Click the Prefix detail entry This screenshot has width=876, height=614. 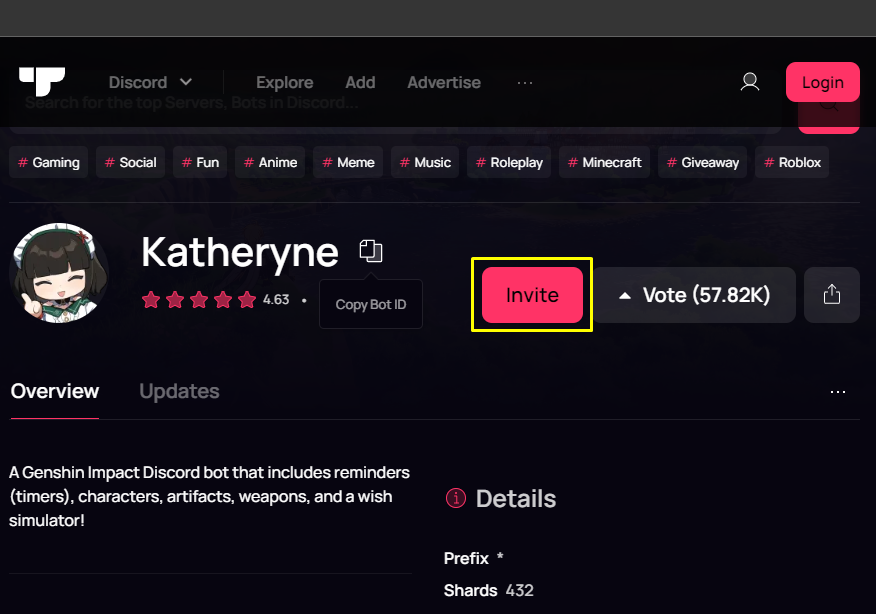[474, 558]
